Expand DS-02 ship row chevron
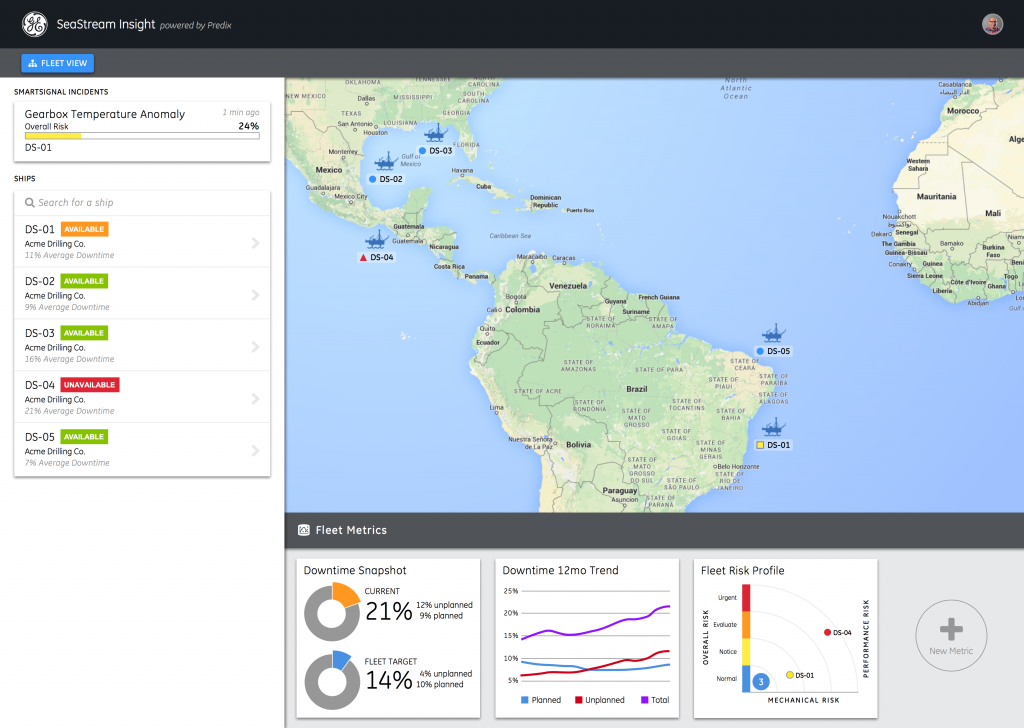 tap(255, 295)
